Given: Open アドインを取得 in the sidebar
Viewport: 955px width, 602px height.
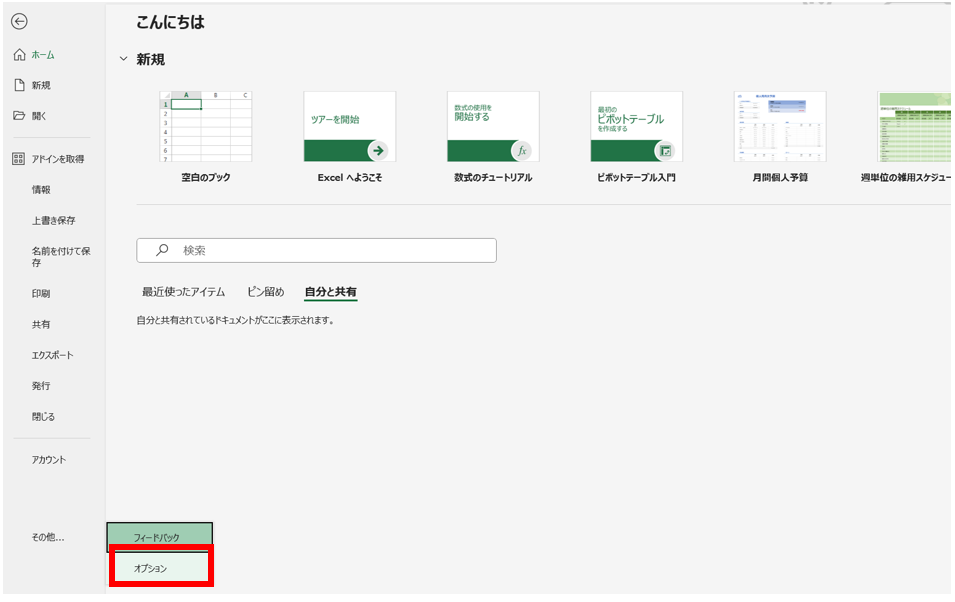Looking at the screenshot, I should tap(58, 159).
